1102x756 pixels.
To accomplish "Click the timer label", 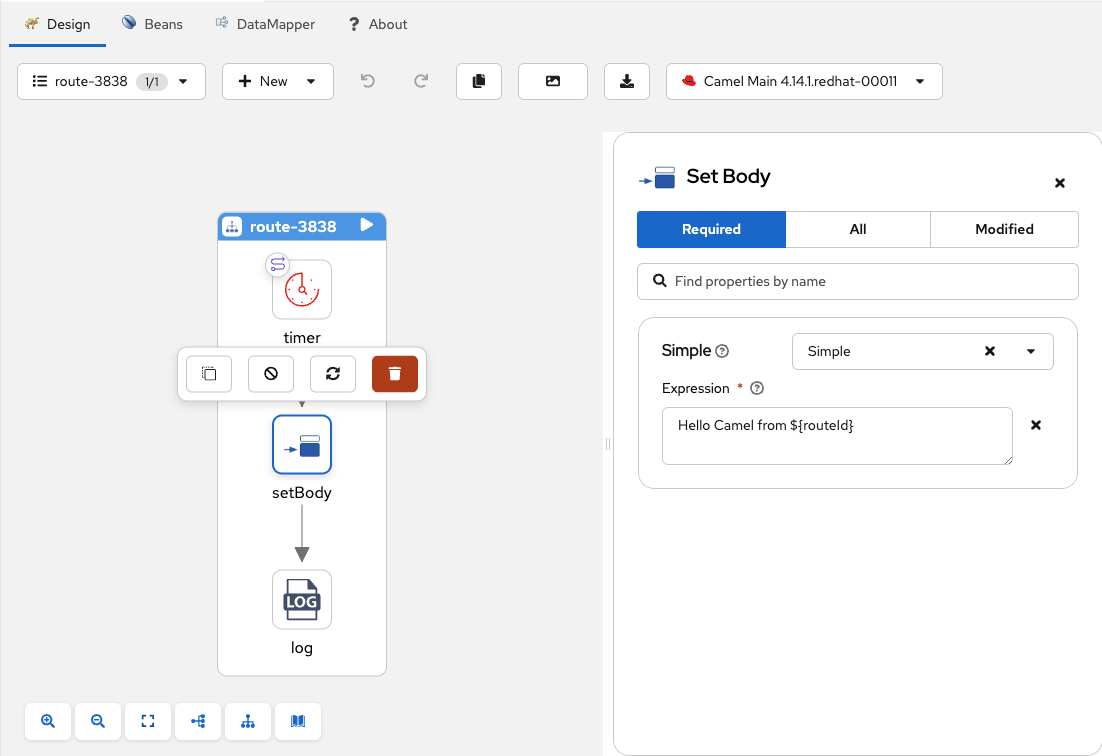I will tap(302, 338).
